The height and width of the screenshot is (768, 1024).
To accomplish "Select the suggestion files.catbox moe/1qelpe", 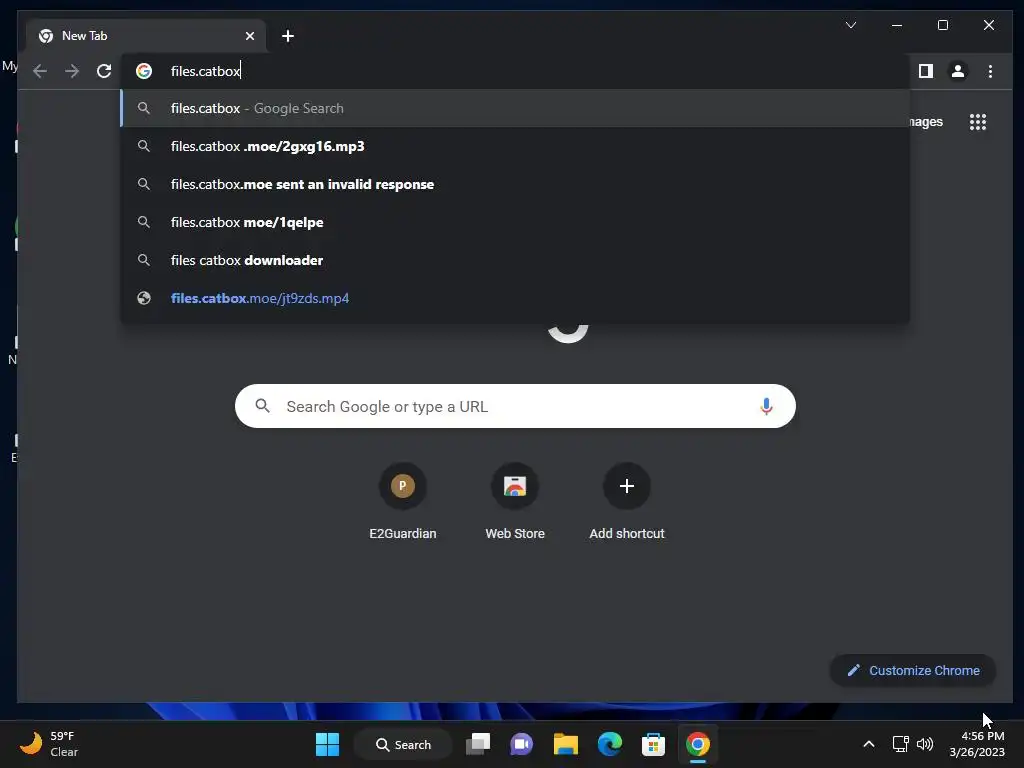I will [515, 222].
